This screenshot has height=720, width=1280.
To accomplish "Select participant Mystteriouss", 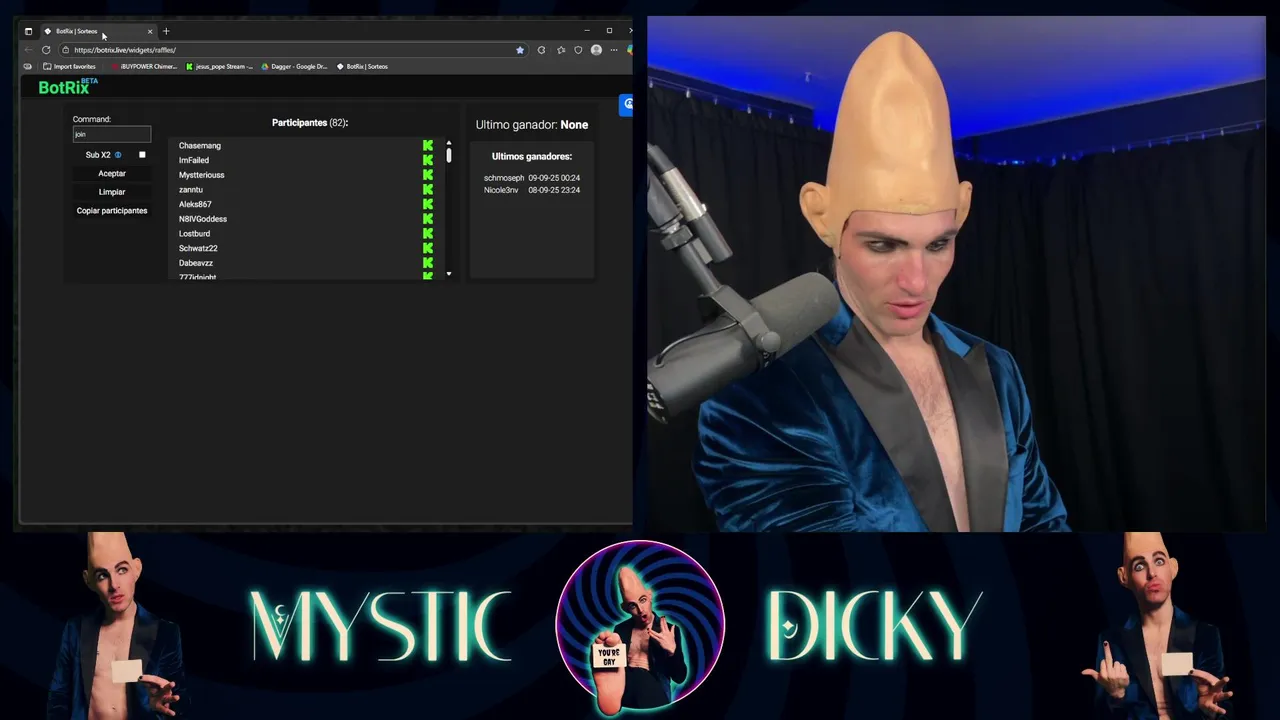I will coord(202,175).
